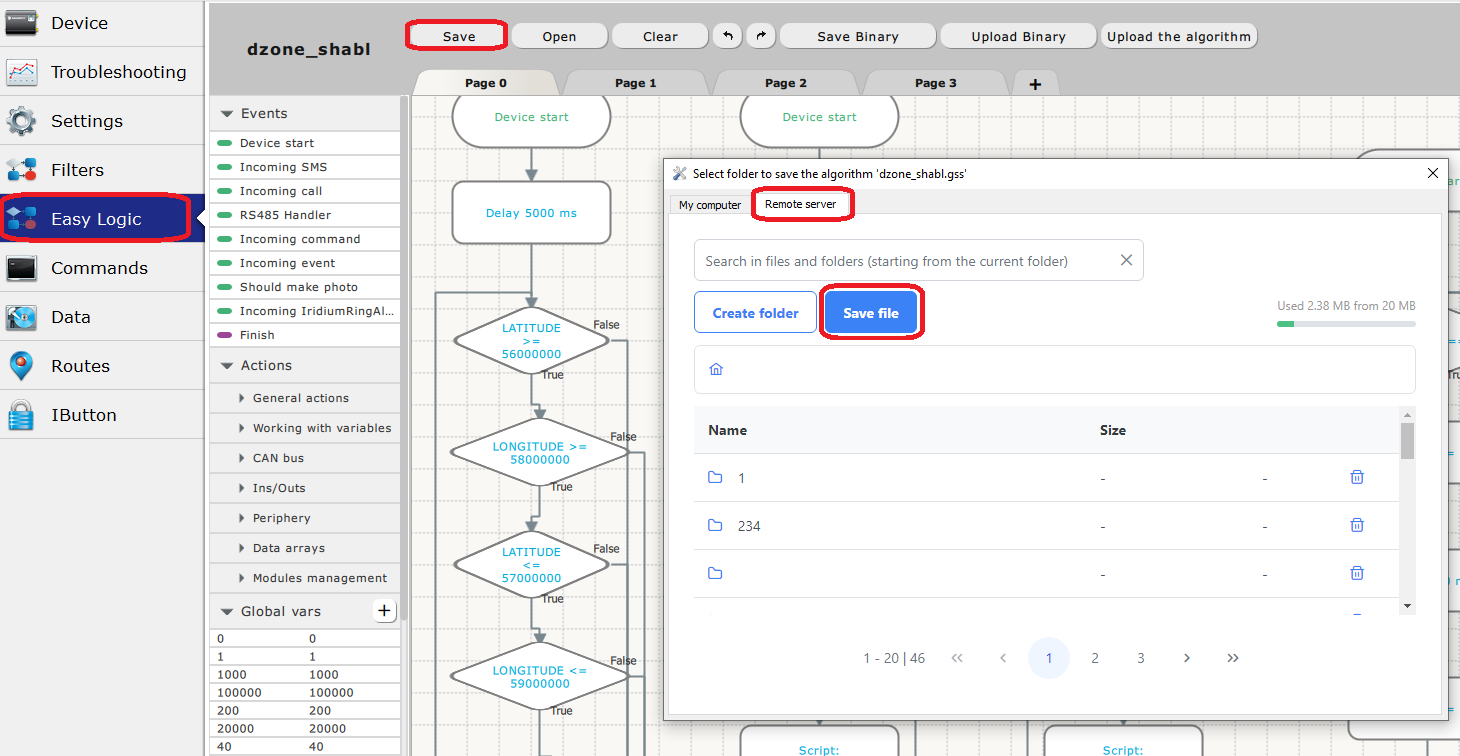Delete folder '234' using trash icon
This screenshot has width=1460, height=756.
pos(1356,525)
